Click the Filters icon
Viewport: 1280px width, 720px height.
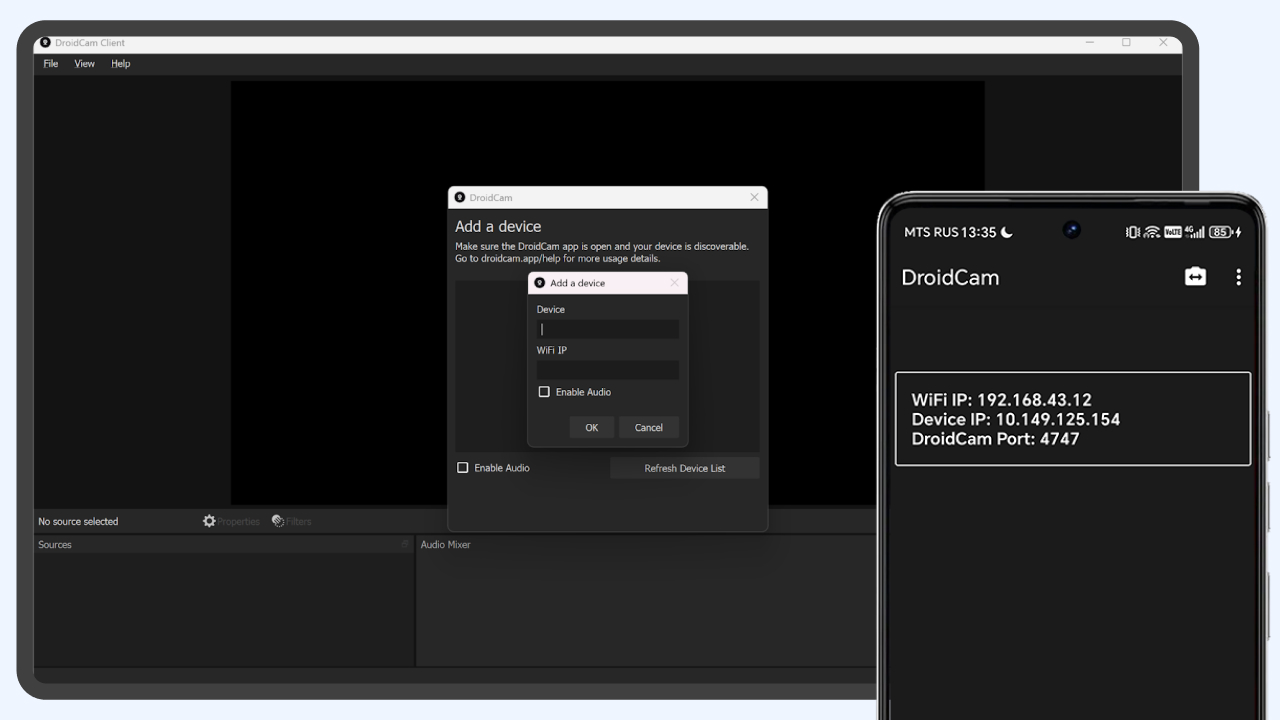coord(278,521)
